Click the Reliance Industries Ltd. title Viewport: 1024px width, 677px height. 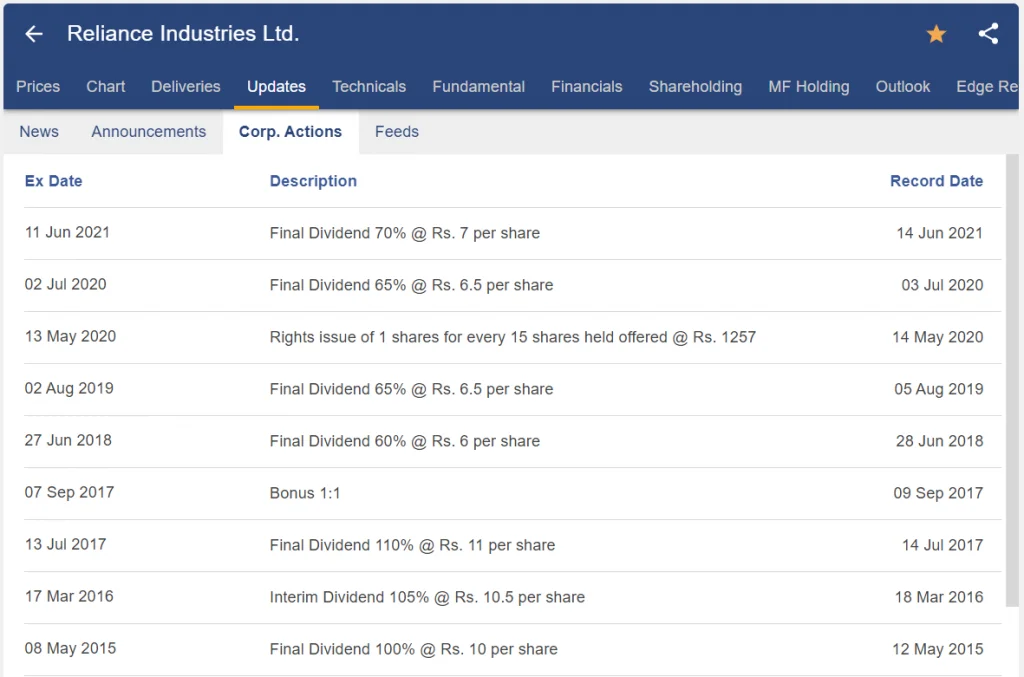(x=183, y=33)
